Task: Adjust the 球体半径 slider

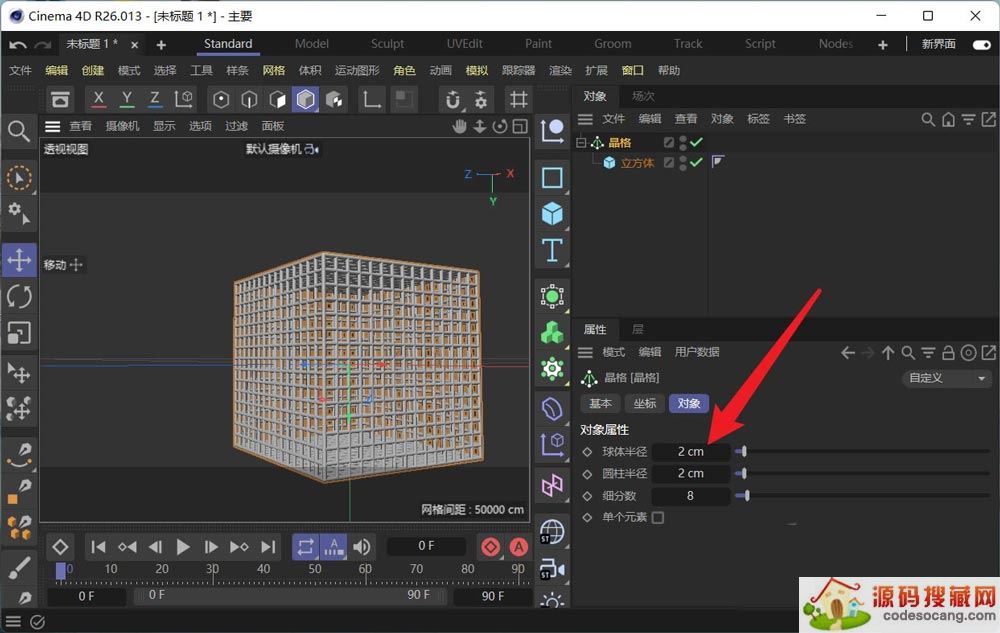Action: coord(743,452)
